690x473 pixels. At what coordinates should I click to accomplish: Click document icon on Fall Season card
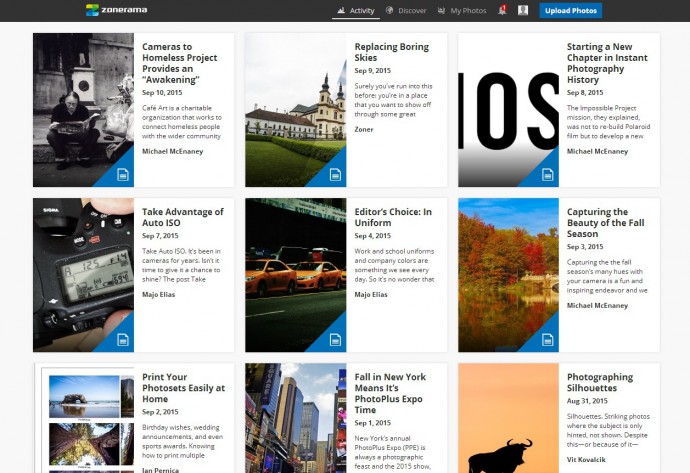[547, 340]
